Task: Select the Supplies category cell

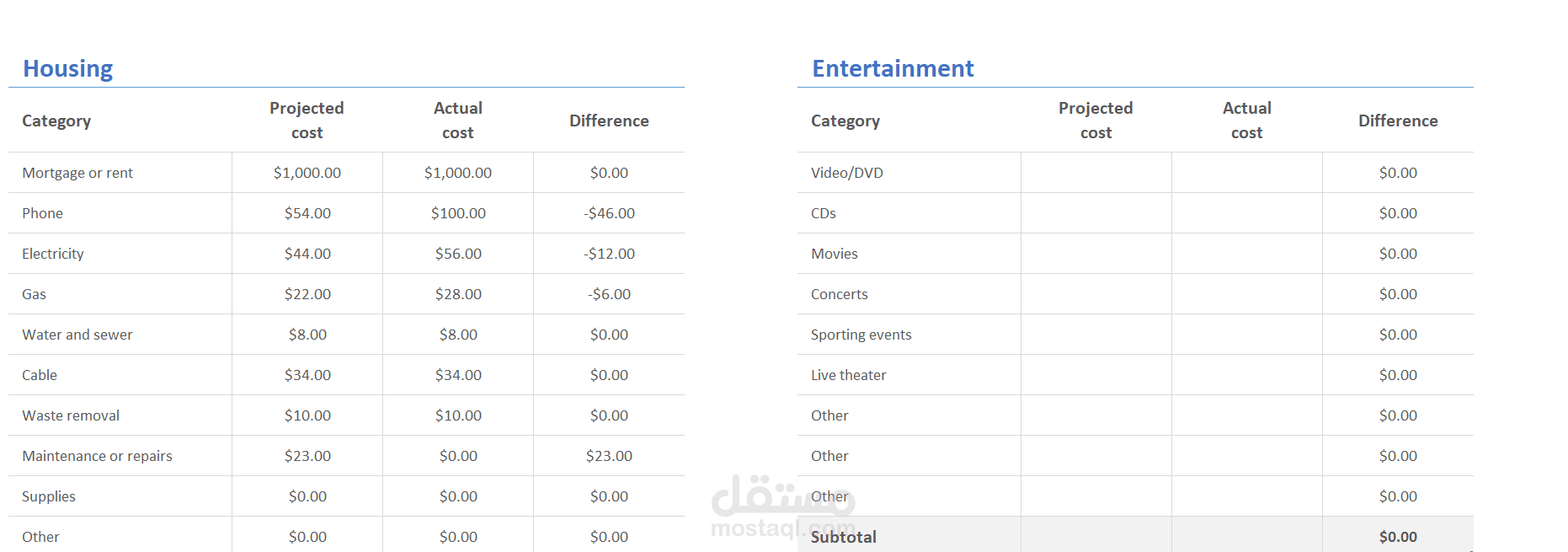Action: point(120,496)
